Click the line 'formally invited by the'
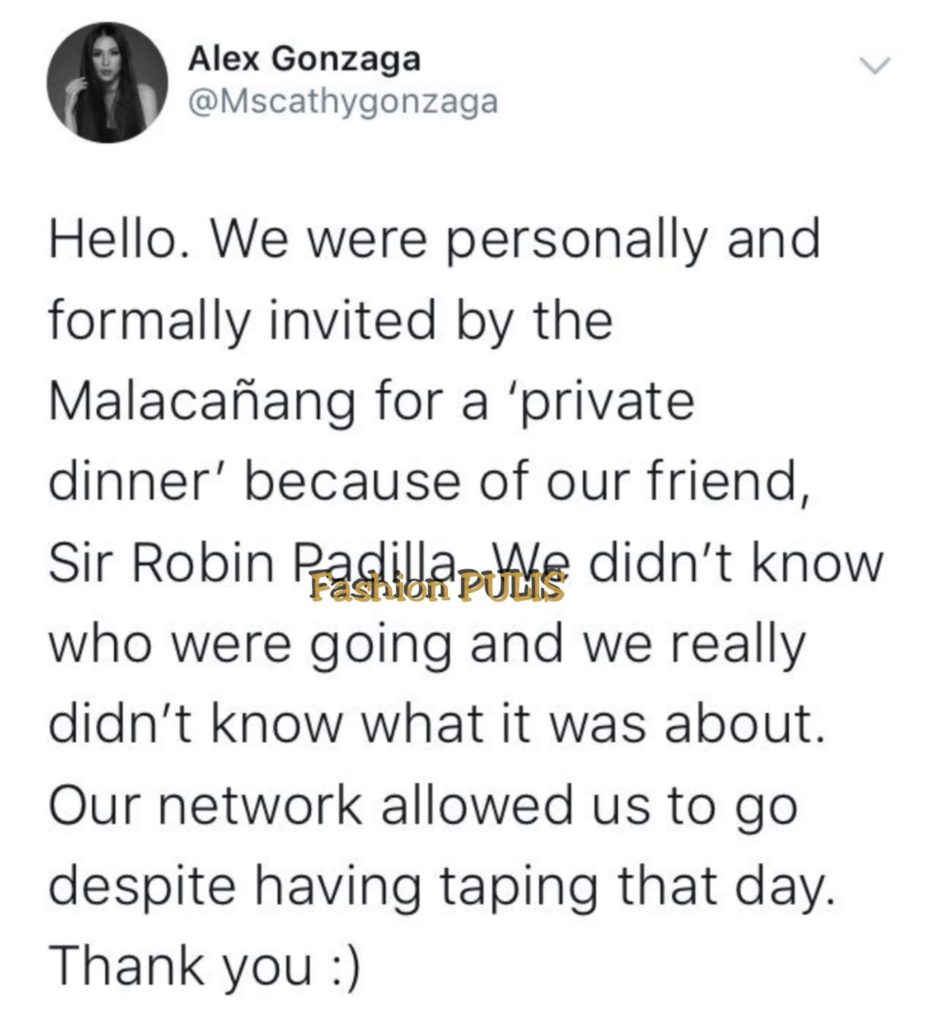The image size is (935, 1024). [331, 321]
